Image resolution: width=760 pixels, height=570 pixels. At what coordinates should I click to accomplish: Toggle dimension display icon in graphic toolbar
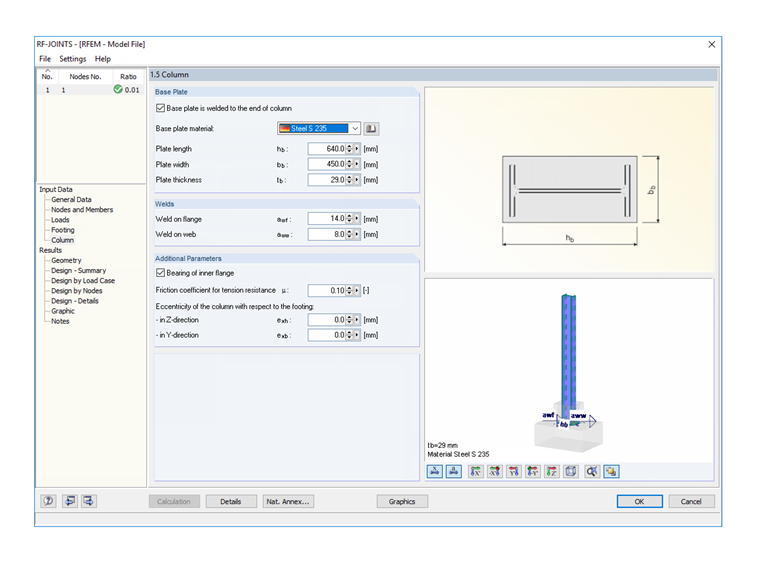(x=435, y=471)
